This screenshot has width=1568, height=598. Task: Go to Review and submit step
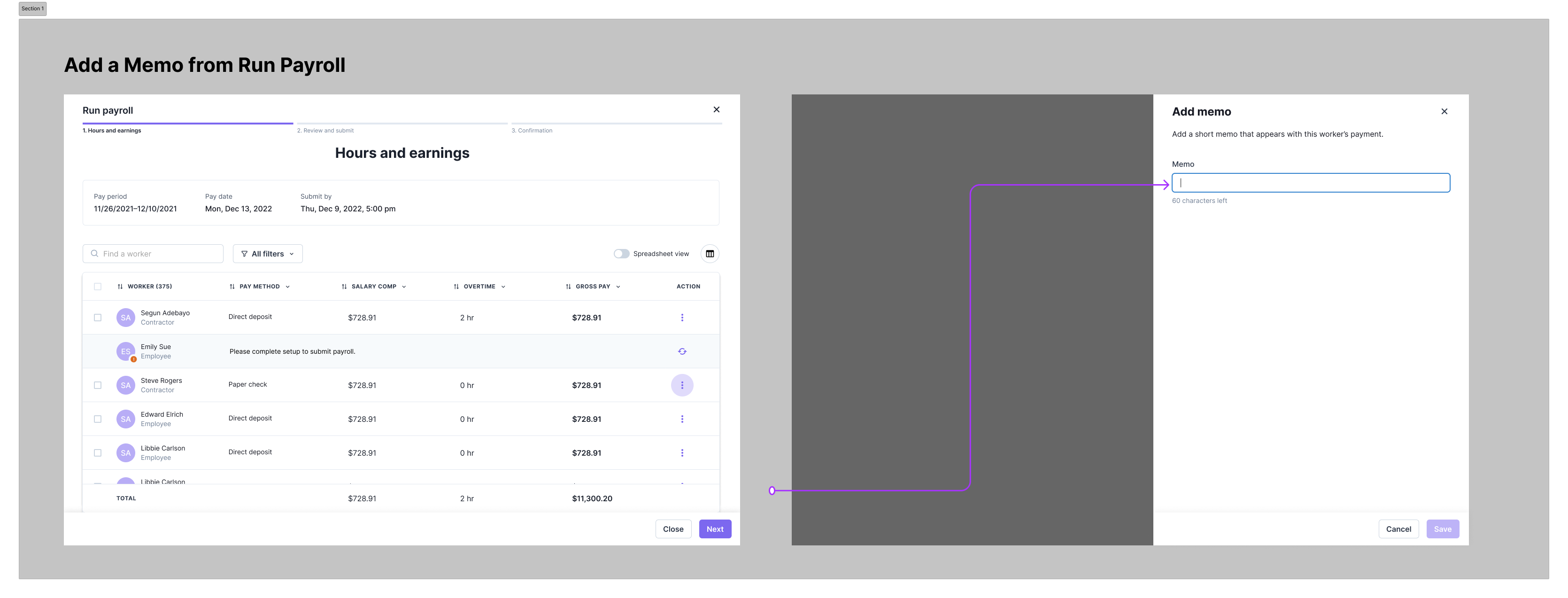point(325,130)
